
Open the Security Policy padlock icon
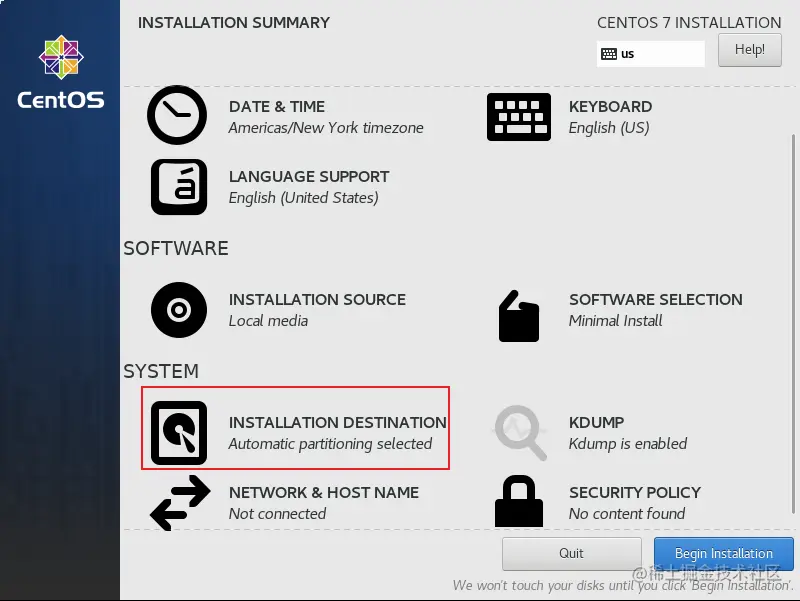coord(519,501)
